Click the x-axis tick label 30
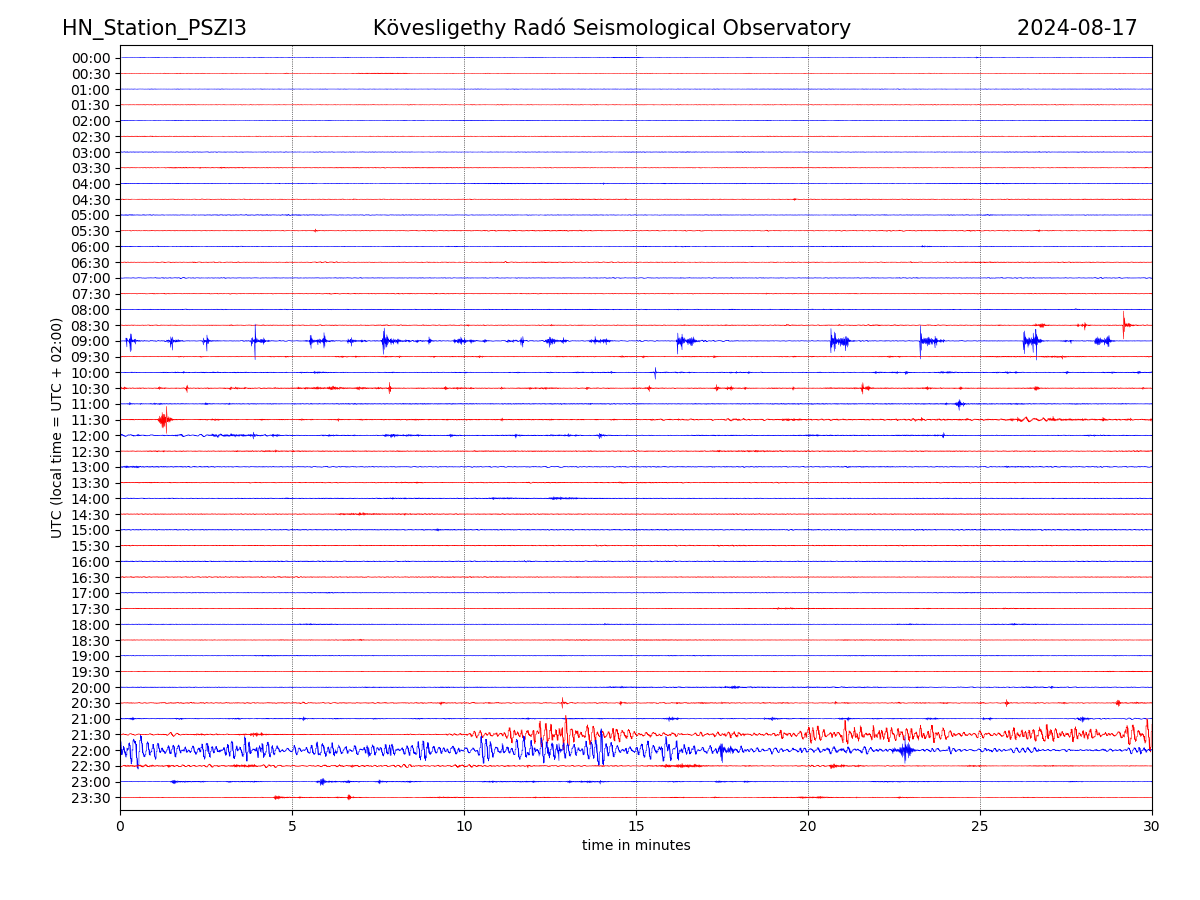 point(1152,827)
